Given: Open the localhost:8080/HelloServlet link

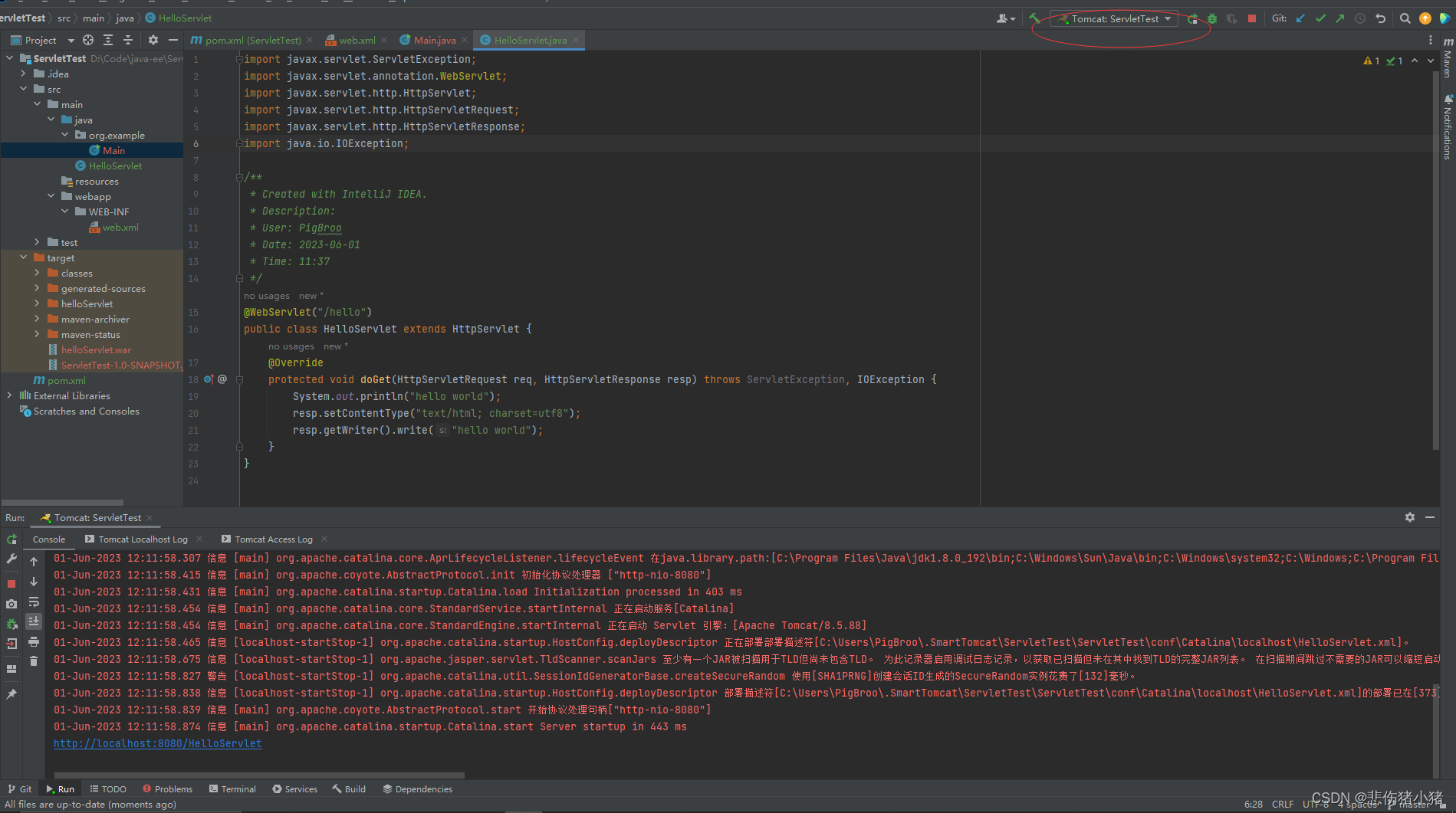Looking at the screenshot, I should click(157, 743).
